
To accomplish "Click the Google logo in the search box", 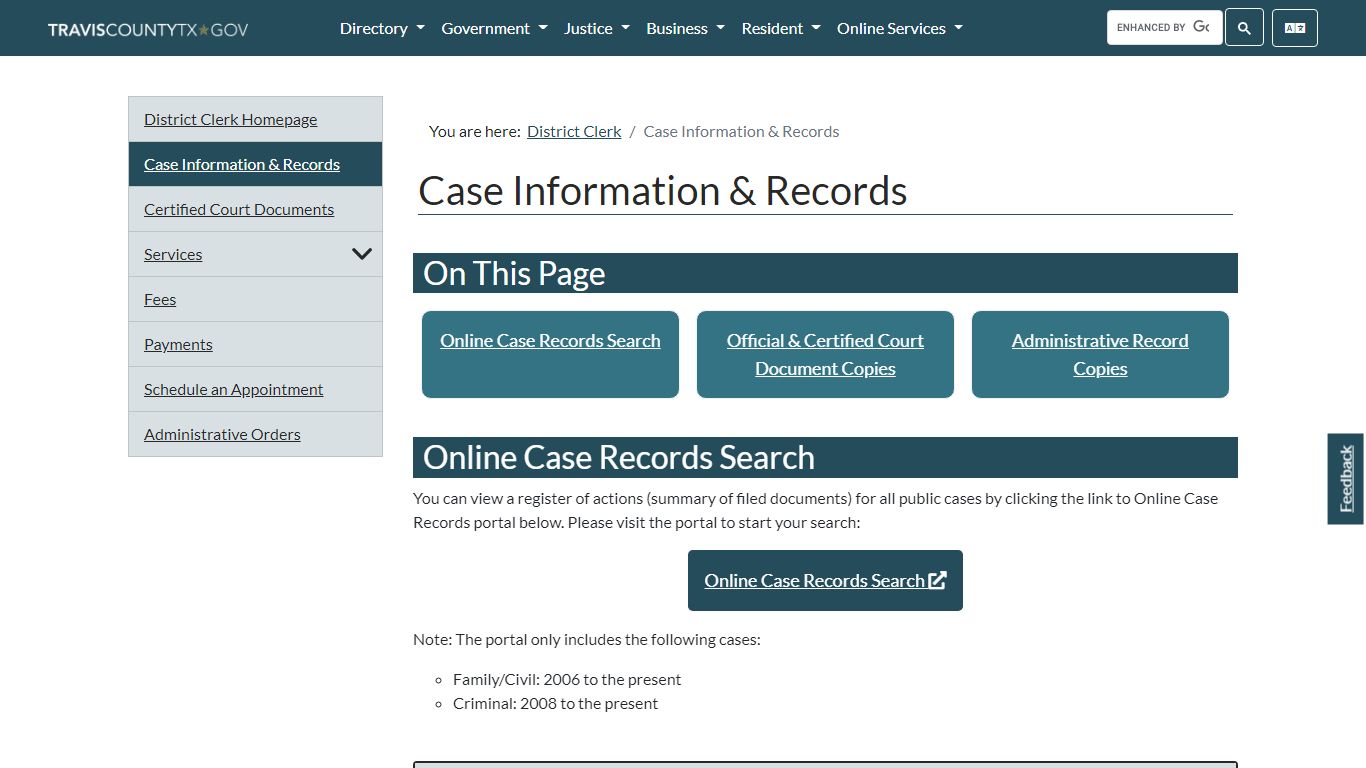I will (x=1200, y=26).
